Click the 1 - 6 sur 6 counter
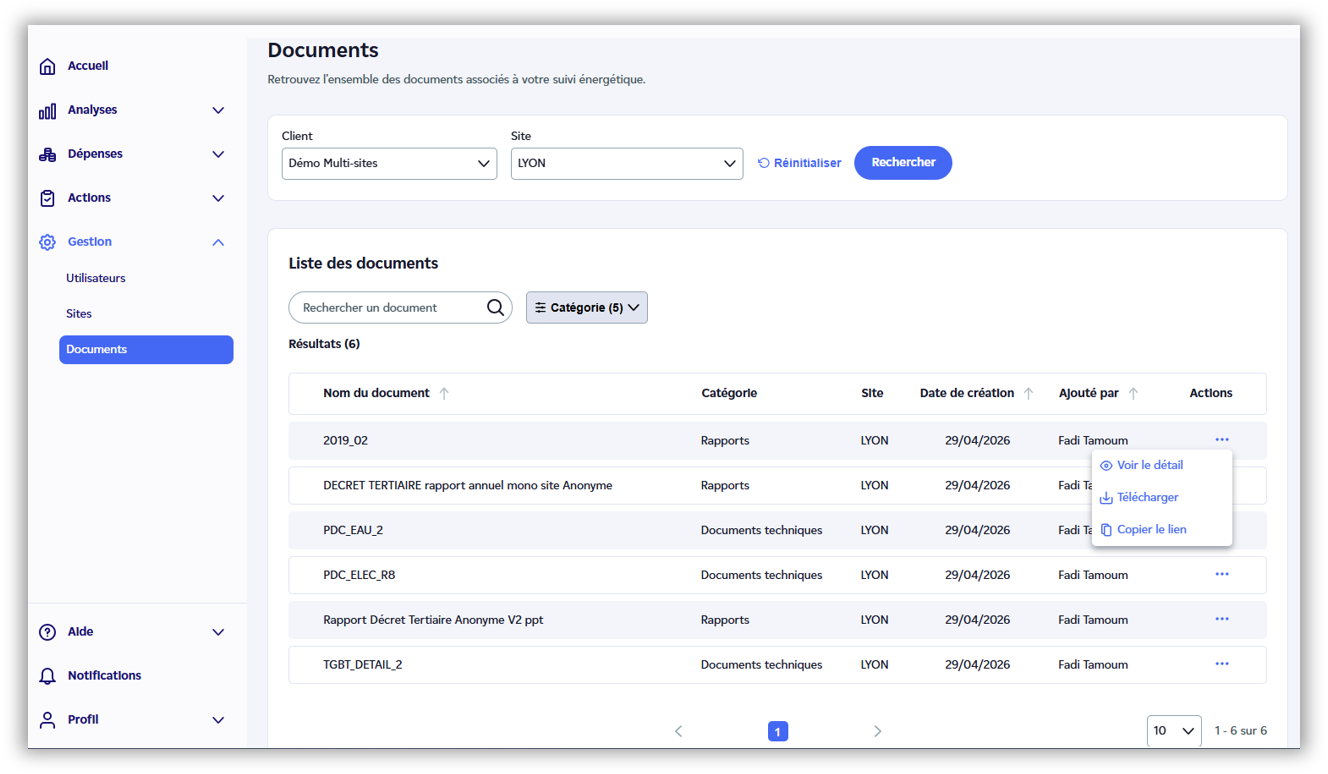 [x=1241, y=731]
